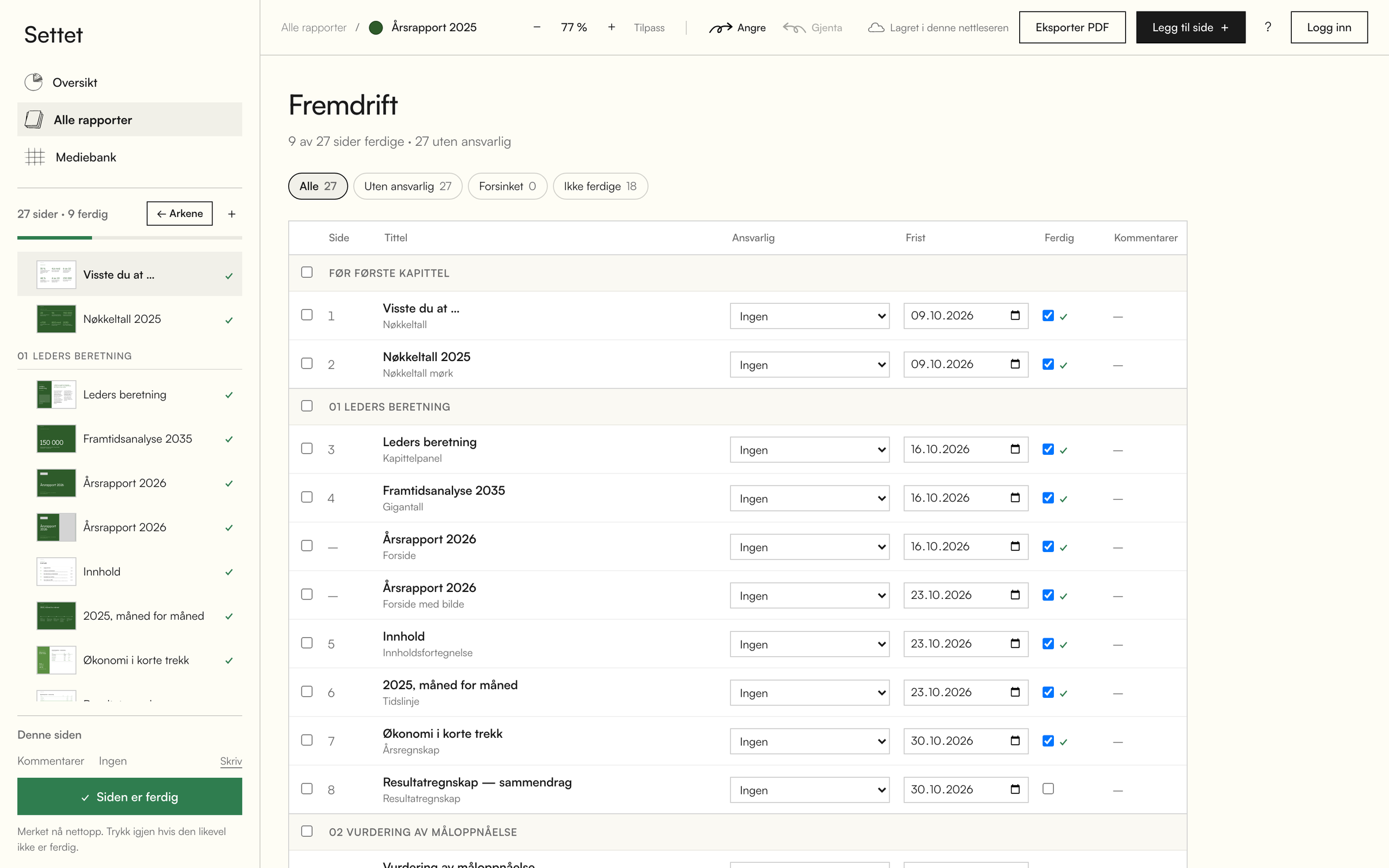Click the Angre undo arrow icon
This screenshot has height=868, width=1389.
tap(721, 28)
